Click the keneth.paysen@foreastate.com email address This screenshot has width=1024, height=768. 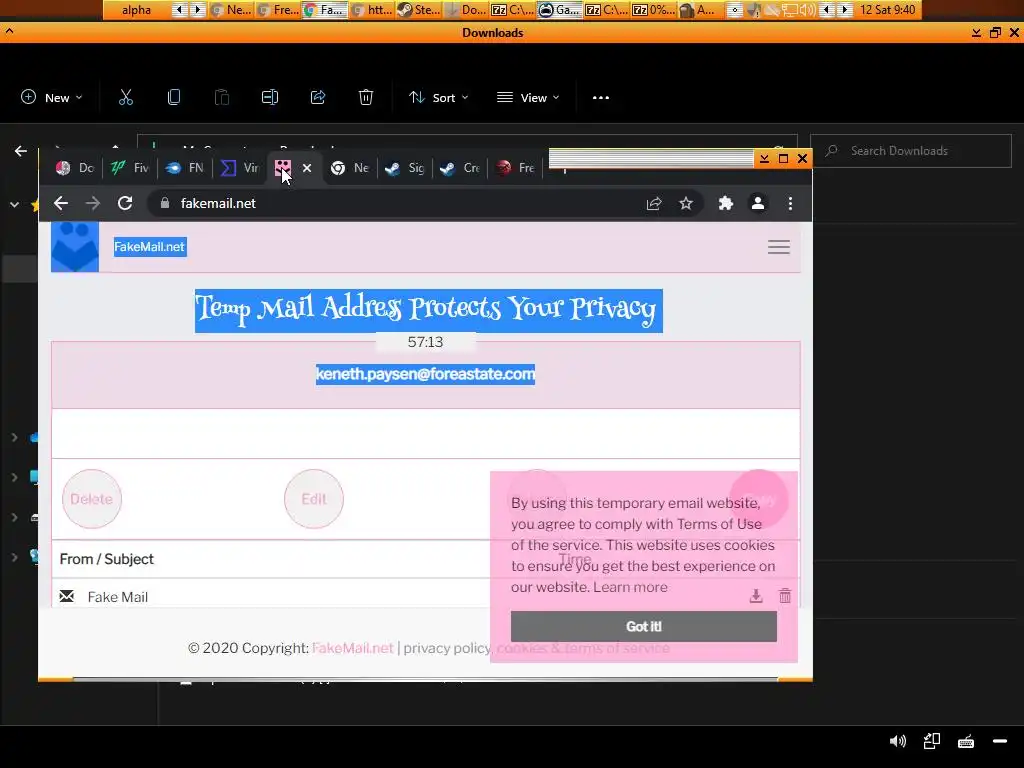pos(425,374)
